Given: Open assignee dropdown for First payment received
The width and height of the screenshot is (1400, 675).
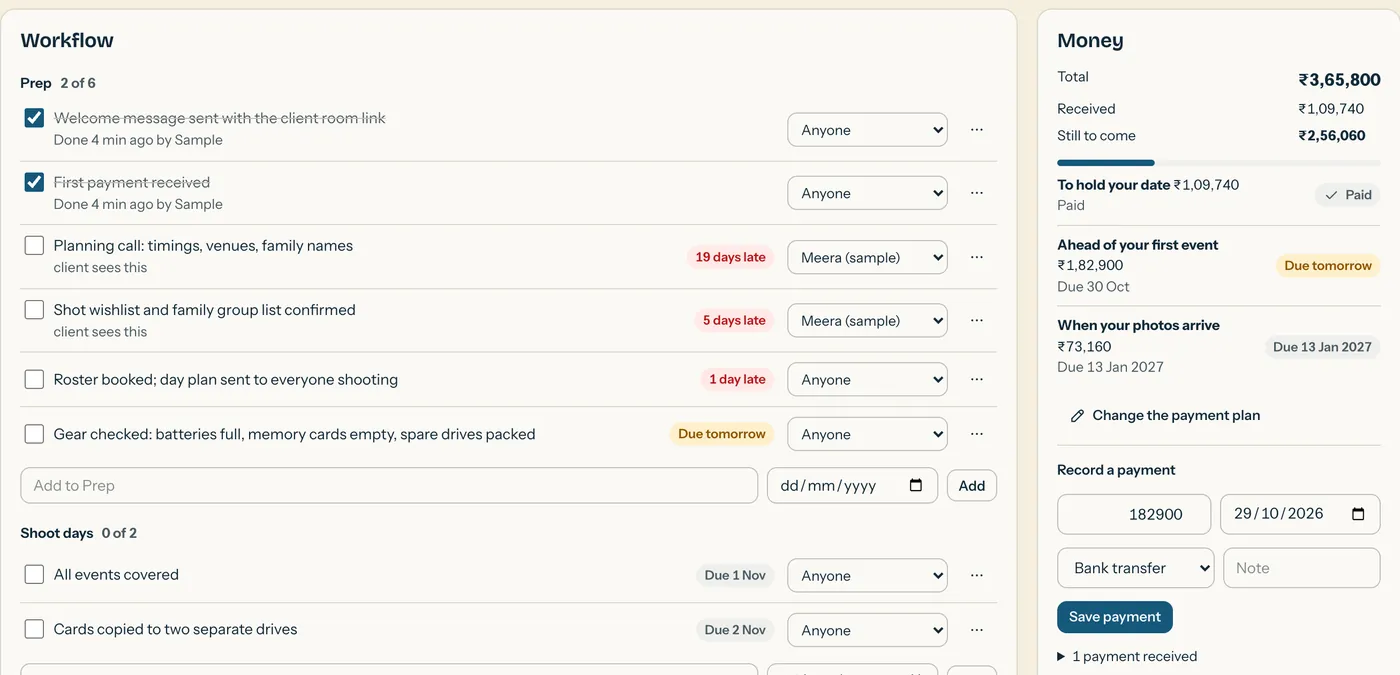Looking at the screenshot, I should 867,193.
